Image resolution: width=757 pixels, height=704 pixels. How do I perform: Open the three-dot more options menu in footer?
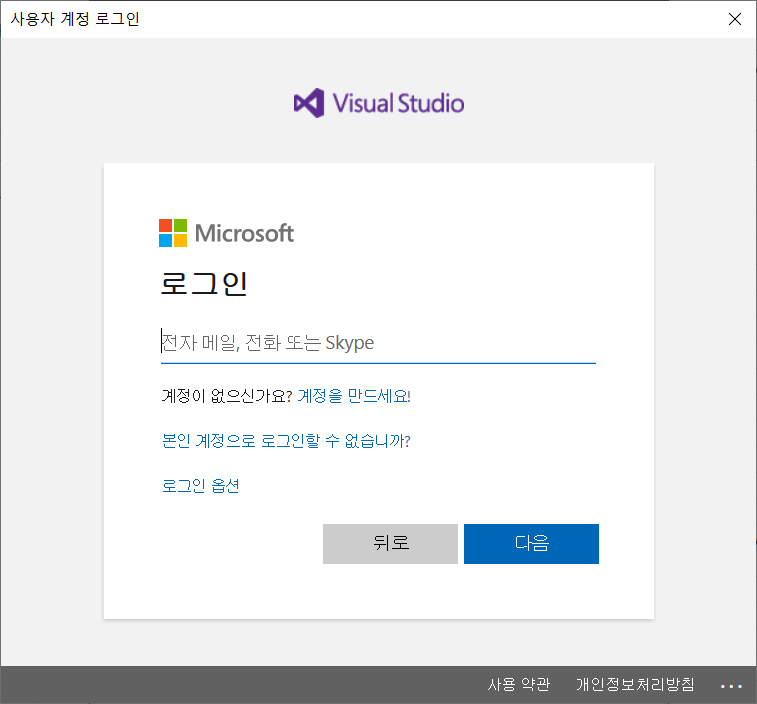[x=731, y=686]
